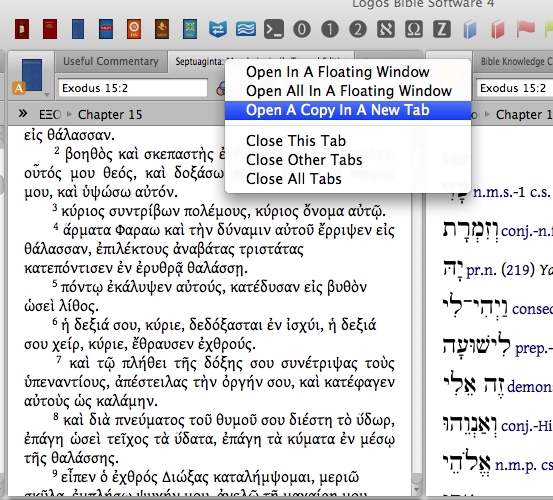Click the blue swap-arrows shield icon
Image resolution: width=553 pixels, height=500 pixels.
pyautogui.click(x=218, y=29)
